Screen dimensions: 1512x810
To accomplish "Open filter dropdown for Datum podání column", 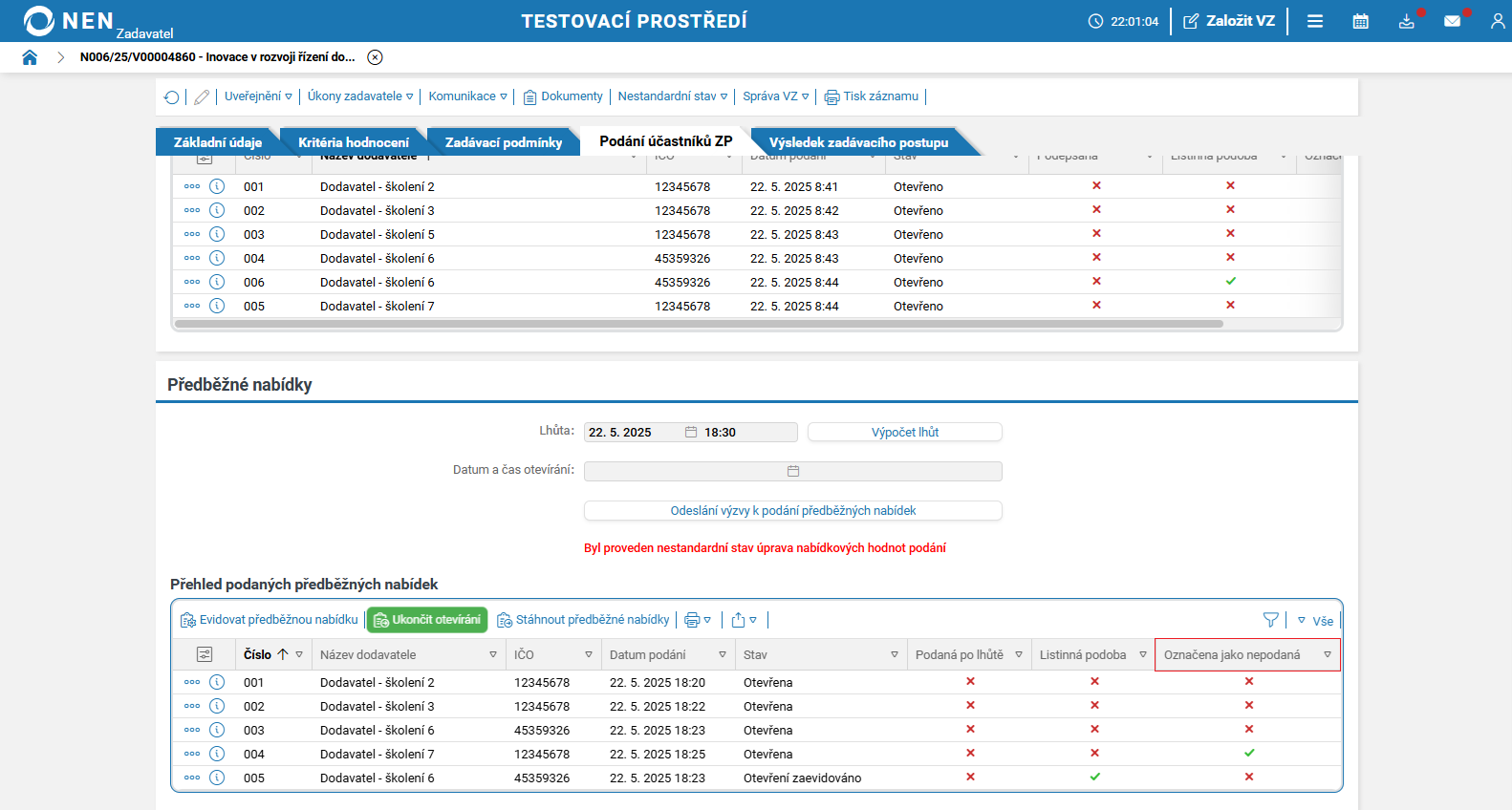I will pyautogui.click(x=723, y=654).
